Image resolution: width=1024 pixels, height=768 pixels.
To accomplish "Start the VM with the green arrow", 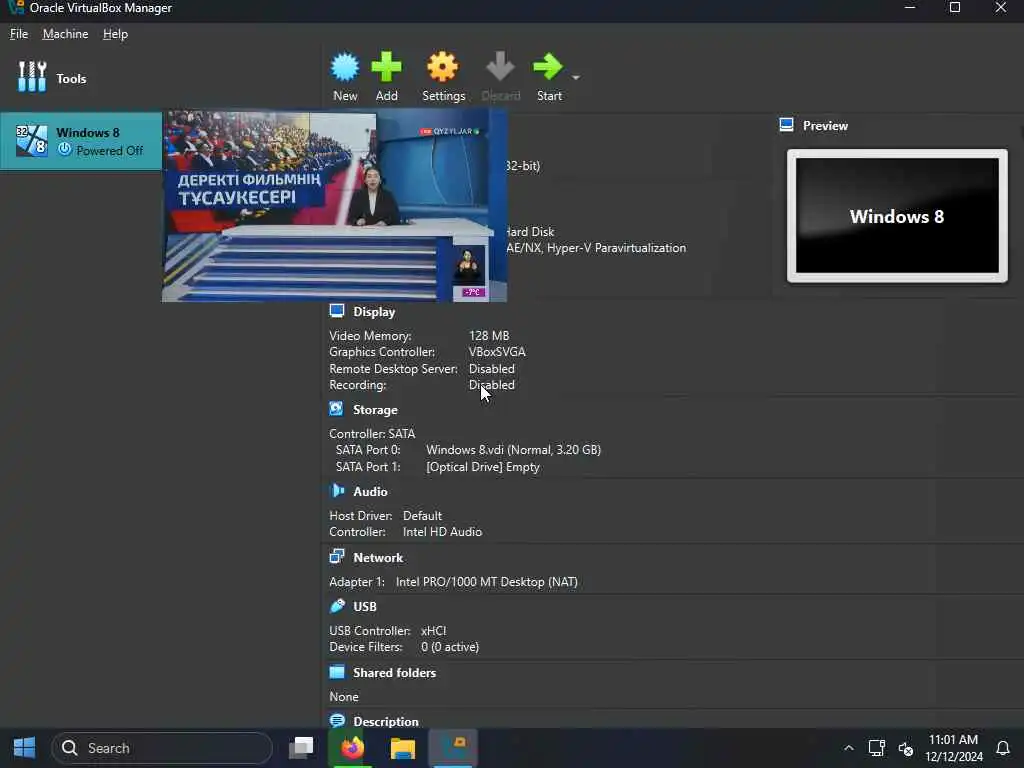I will tap(547, 67).
